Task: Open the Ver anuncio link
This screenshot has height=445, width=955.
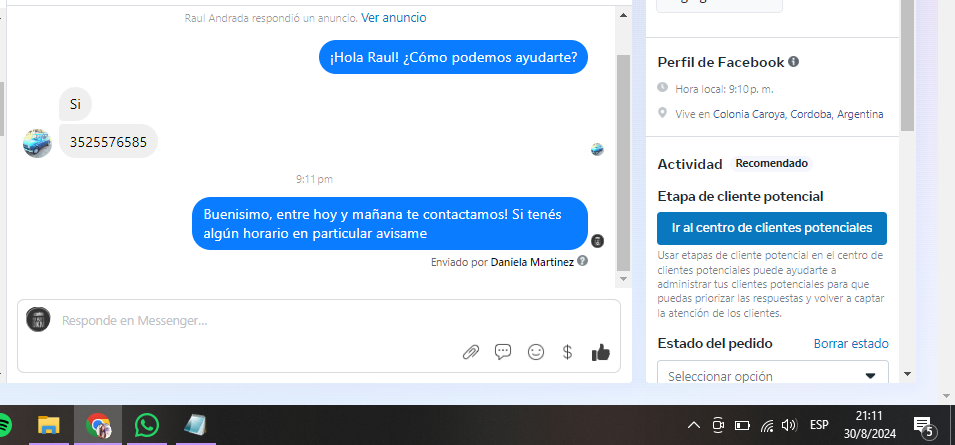Action: pos(394,17)
